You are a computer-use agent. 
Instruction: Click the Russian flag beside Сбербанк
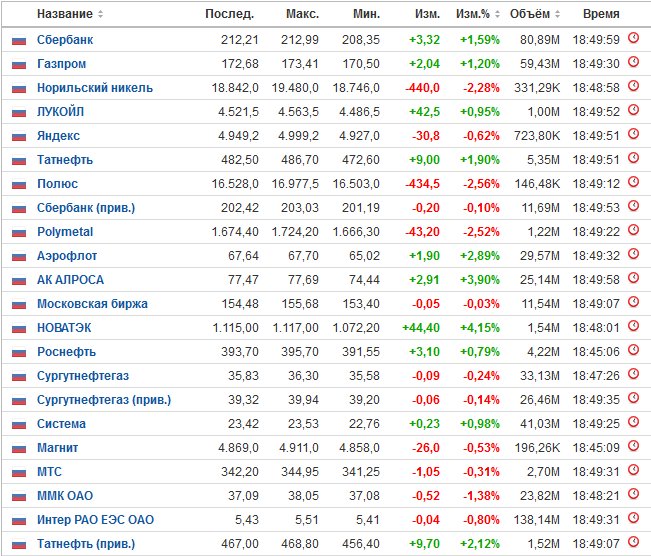pos(19,41)
